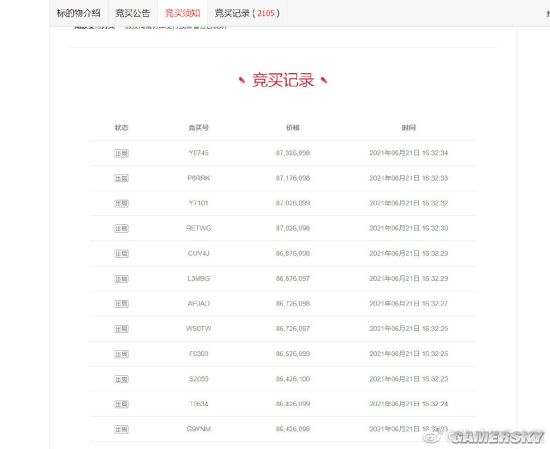Click the bid time in row WS0TW
The width and height of the screenshot is (550, 449).
(x=409, y=329)
